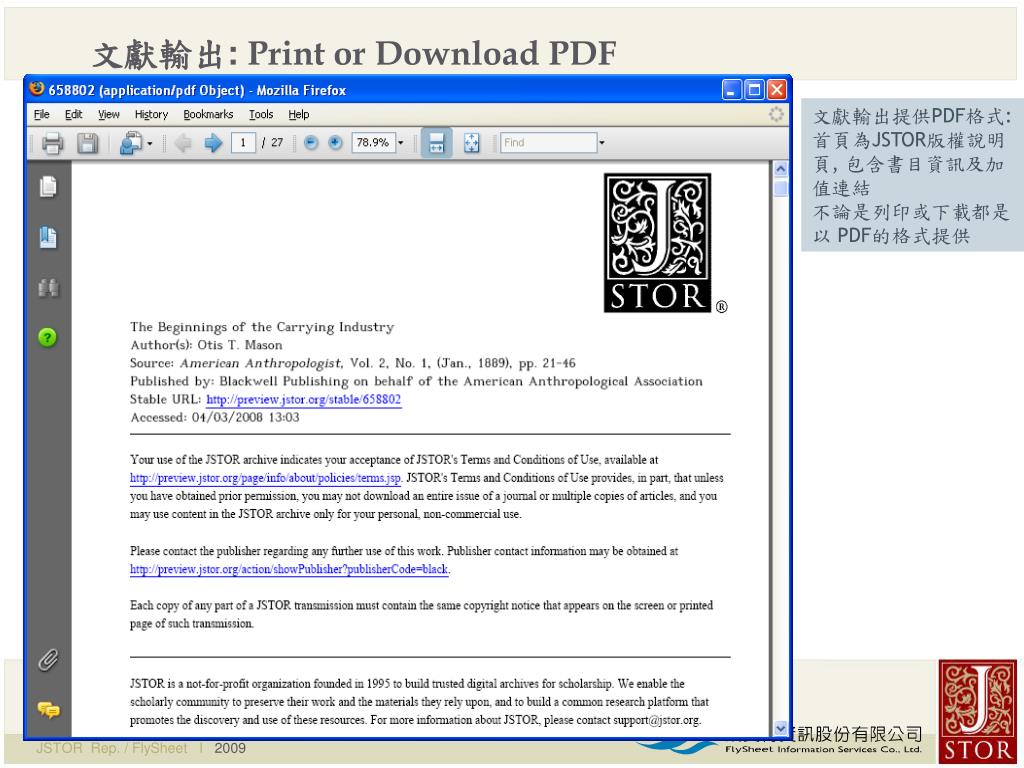Open the green question mark help panel
Screen dimensions: 1024x768
(47, 337)
